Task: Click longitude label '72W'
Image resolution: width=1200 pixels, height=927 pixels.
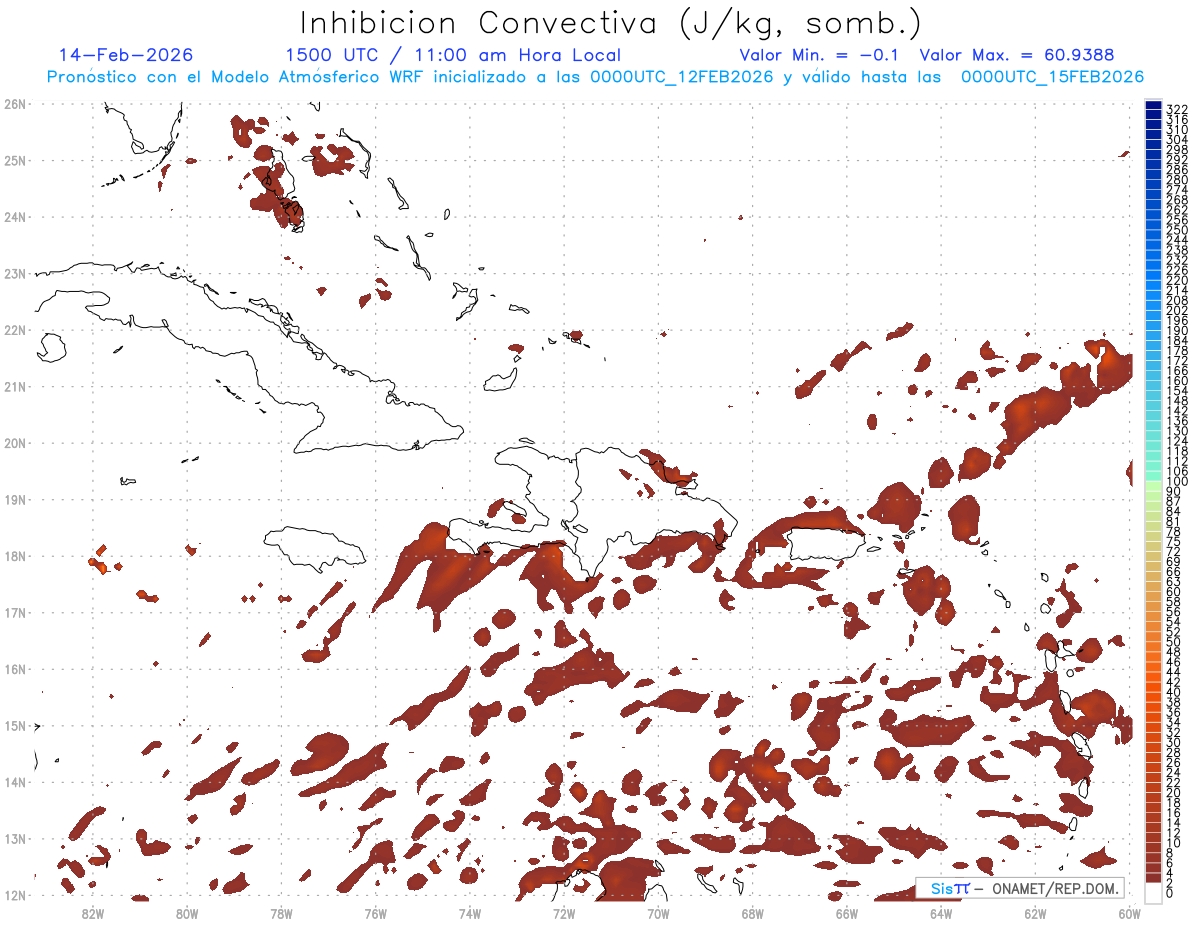Action: point(564,914)
